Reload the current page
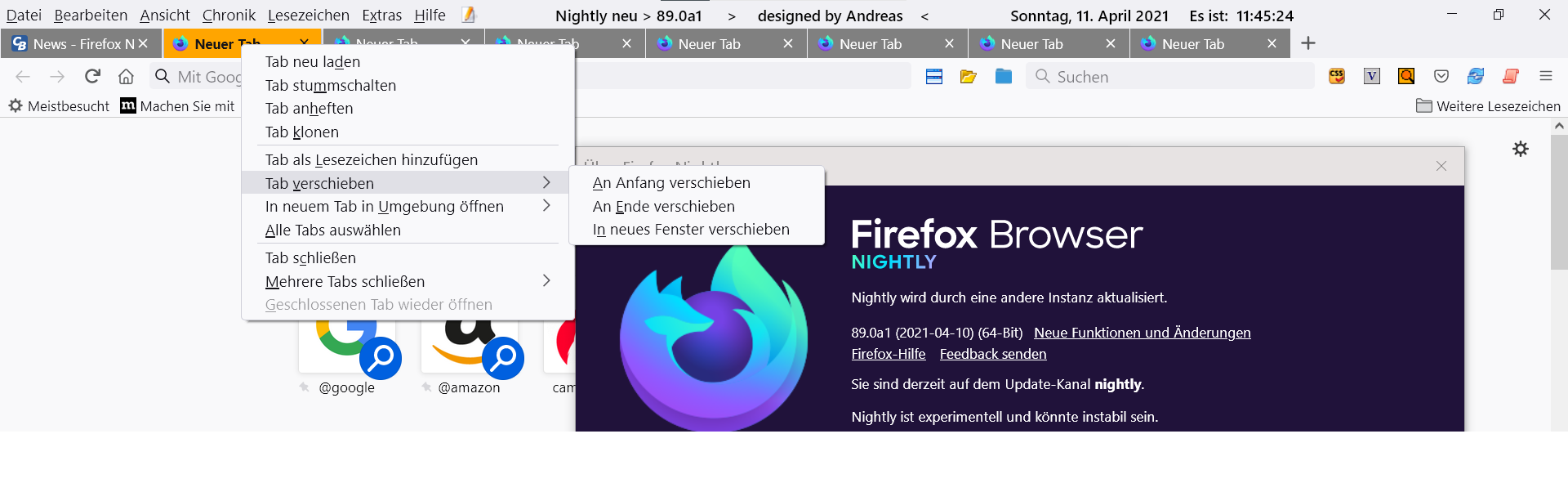The width and height of the screenshot is (1568, 501). pos(92,76)
